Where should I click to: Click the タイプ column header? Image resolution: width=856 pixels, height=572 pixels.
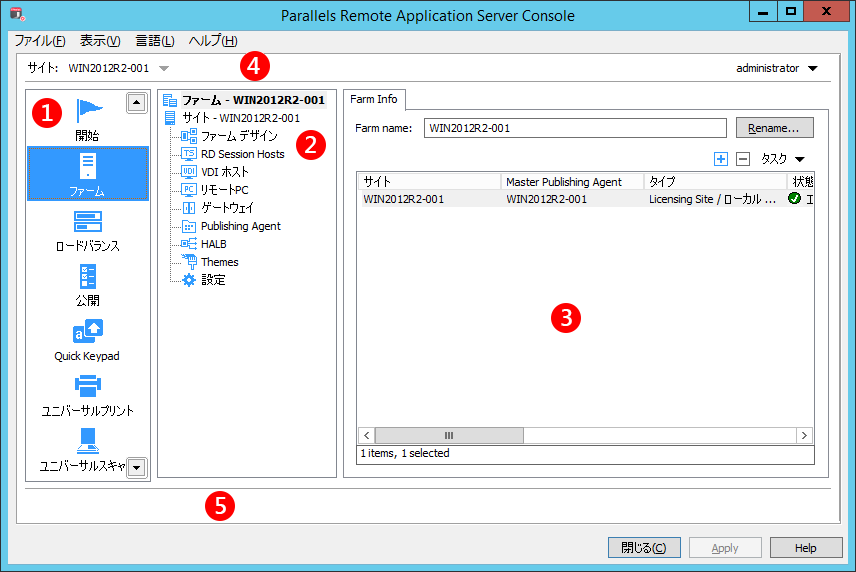(x=715, y=181)
